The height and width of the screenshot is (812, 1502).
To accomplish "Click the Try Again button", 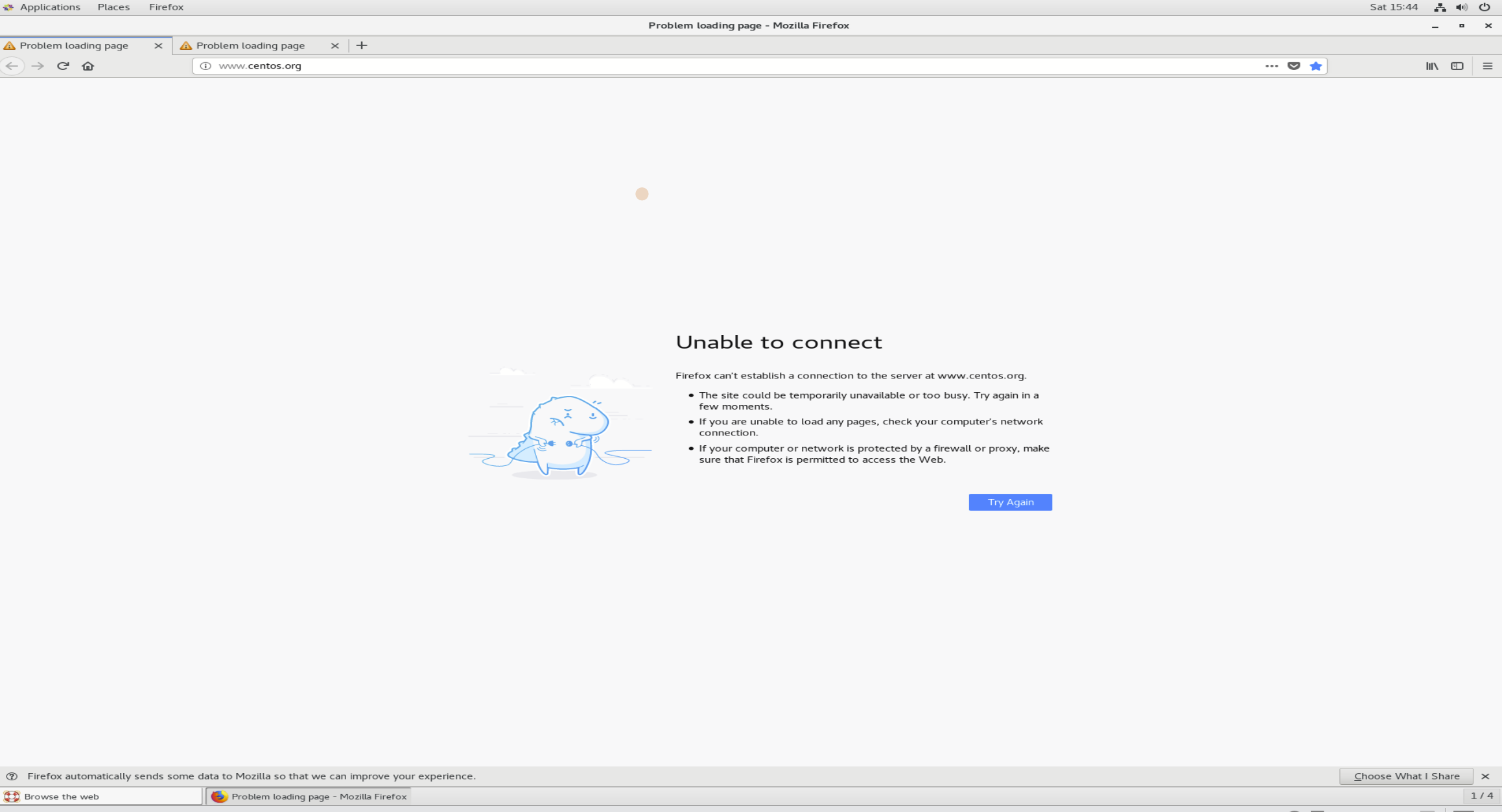I will tap(1010, 502).
